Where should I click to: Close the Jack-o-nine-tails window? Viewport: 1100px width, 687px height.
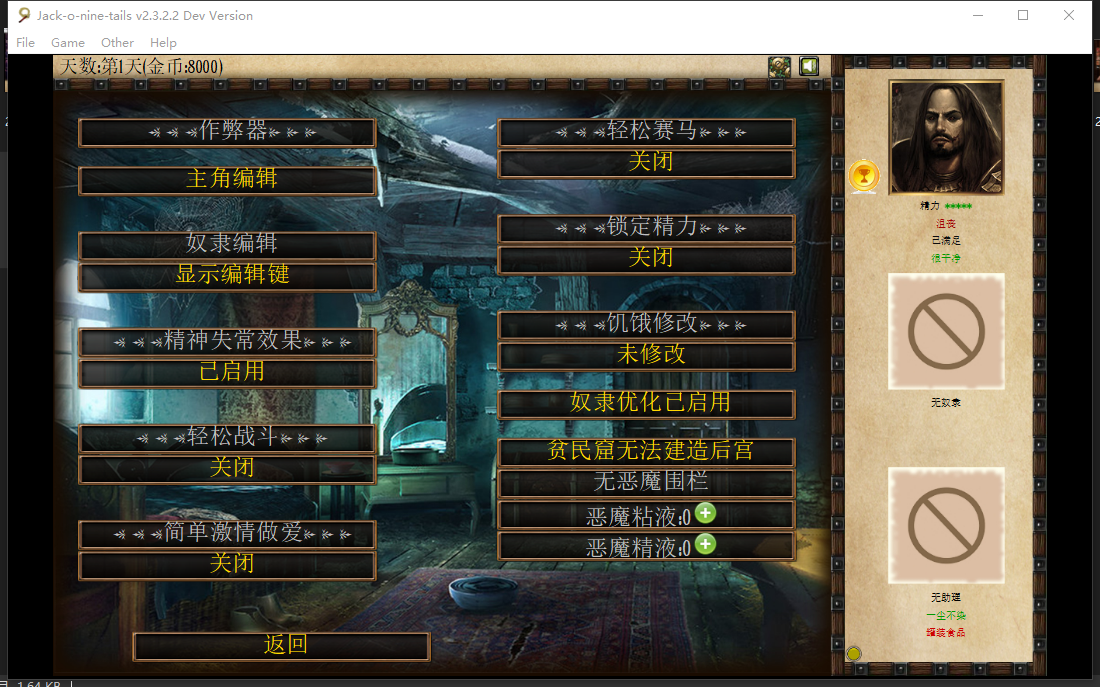coord(1068,15)
